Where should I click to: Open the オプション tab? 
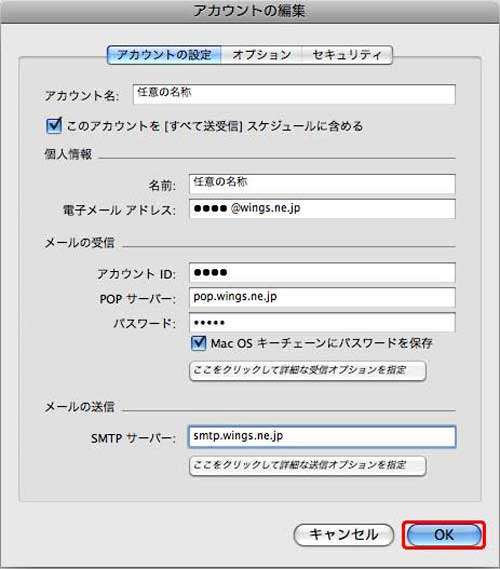(261, 55)
